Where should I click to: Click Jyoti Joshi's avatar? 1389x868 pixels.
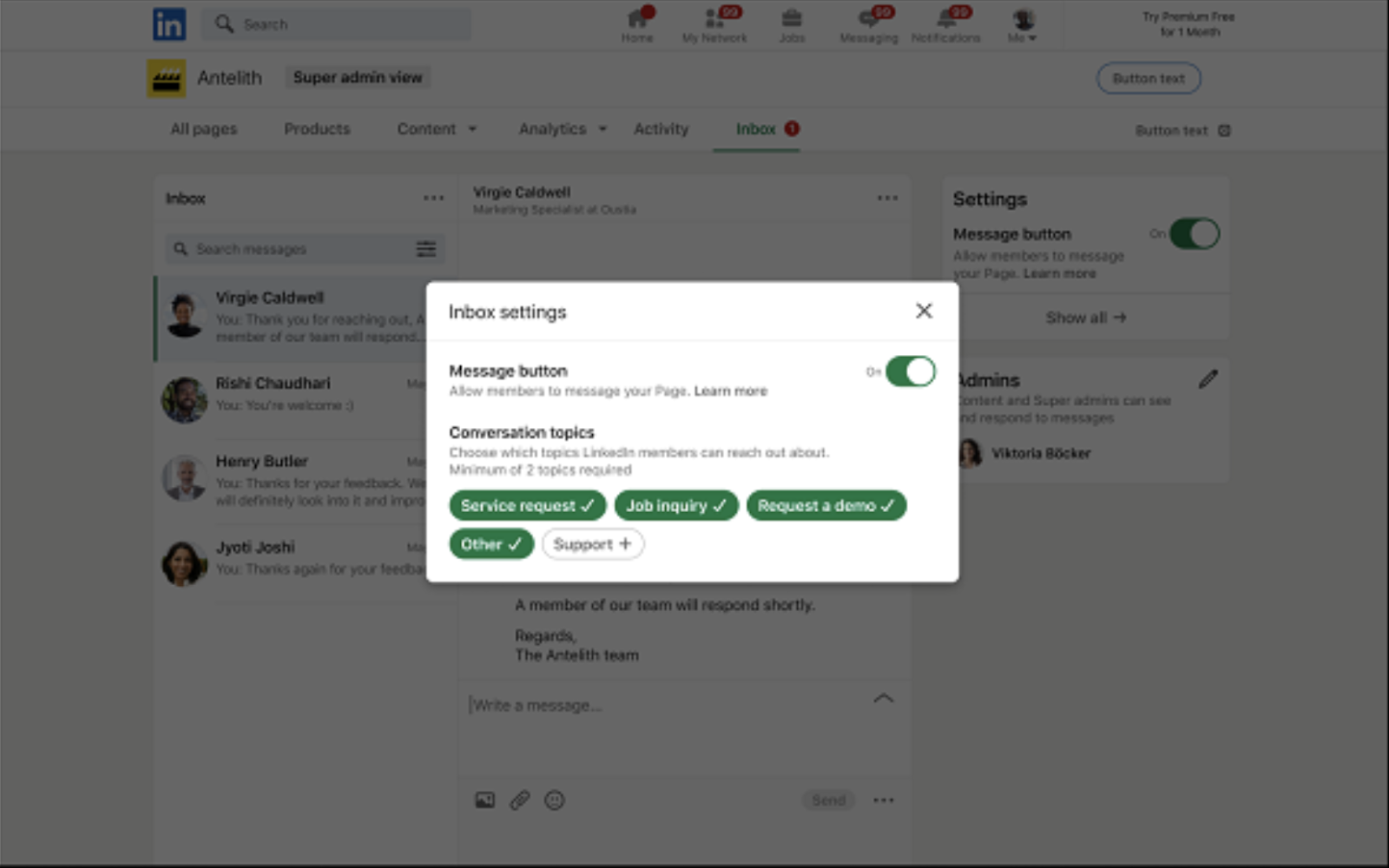coord(184,563)
